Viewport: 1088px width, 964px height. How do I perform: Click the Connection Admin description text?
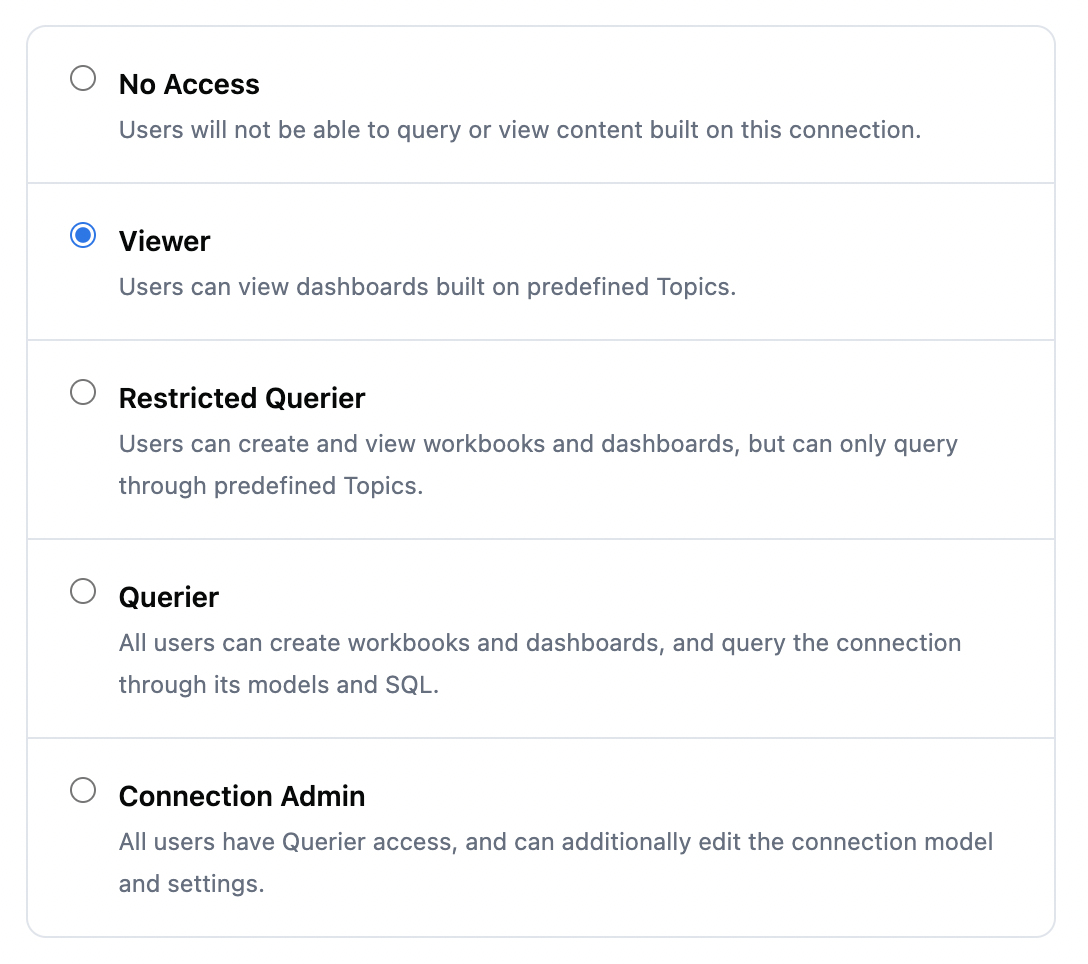point(556,842)
